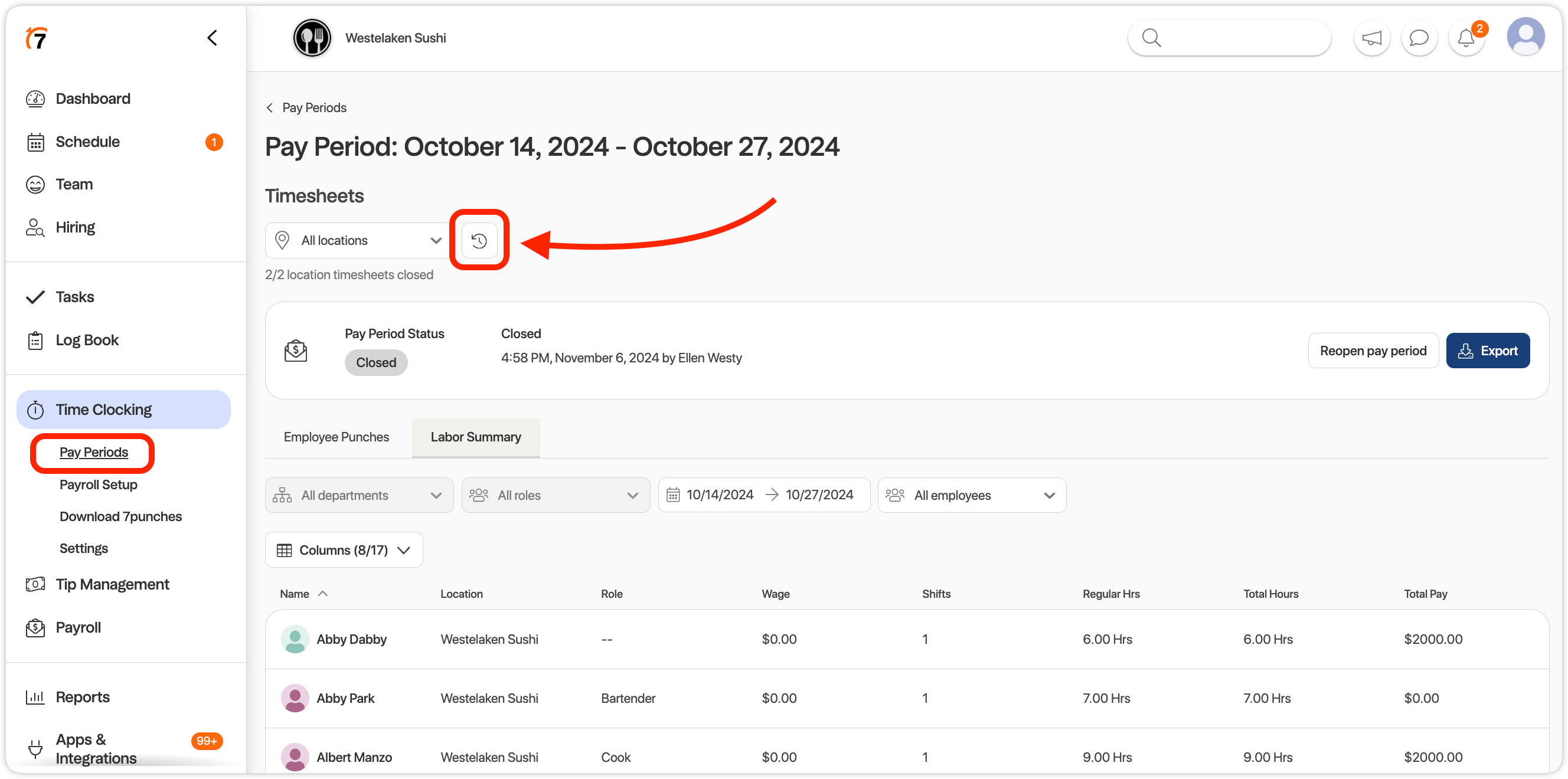Open the announcements megaphone icon
Image resolution: width=1568 pixels, height=779 pixels.
point(1371,38)
